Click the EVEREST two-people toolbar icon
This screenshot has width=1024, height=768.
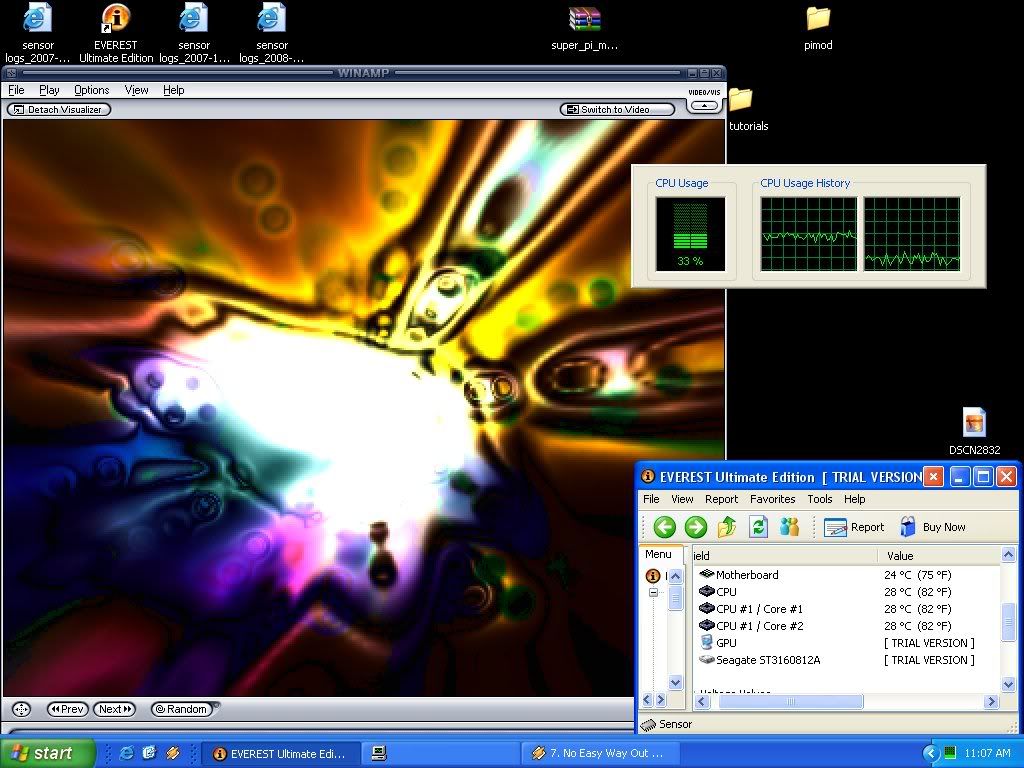(790, 526)
